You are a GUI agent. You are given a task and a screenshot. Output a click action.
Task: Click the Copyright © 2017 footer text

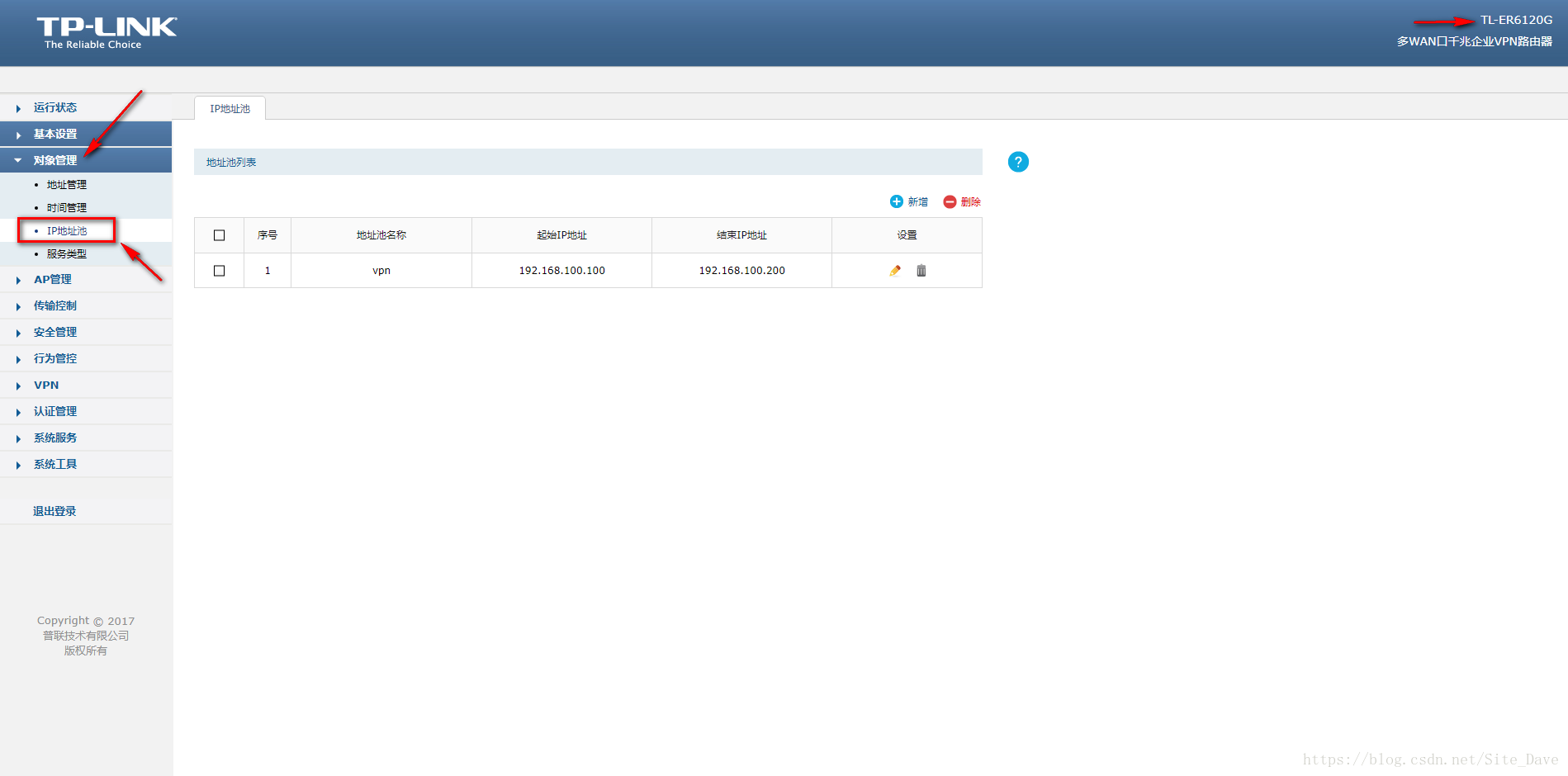pyautogui.click(x=86, y=621)
